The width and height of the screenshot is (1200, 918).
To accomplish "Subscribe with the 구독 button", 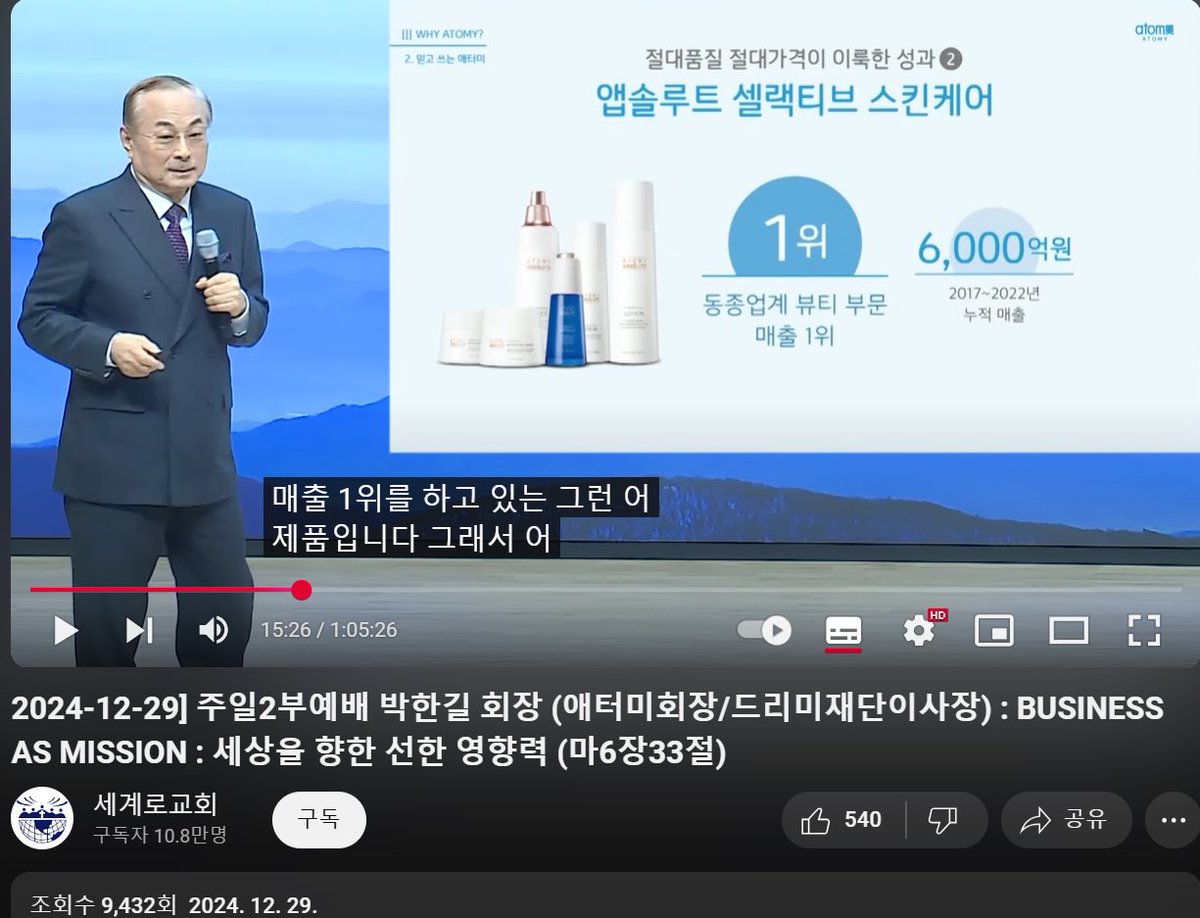I will tap(319, 820).
